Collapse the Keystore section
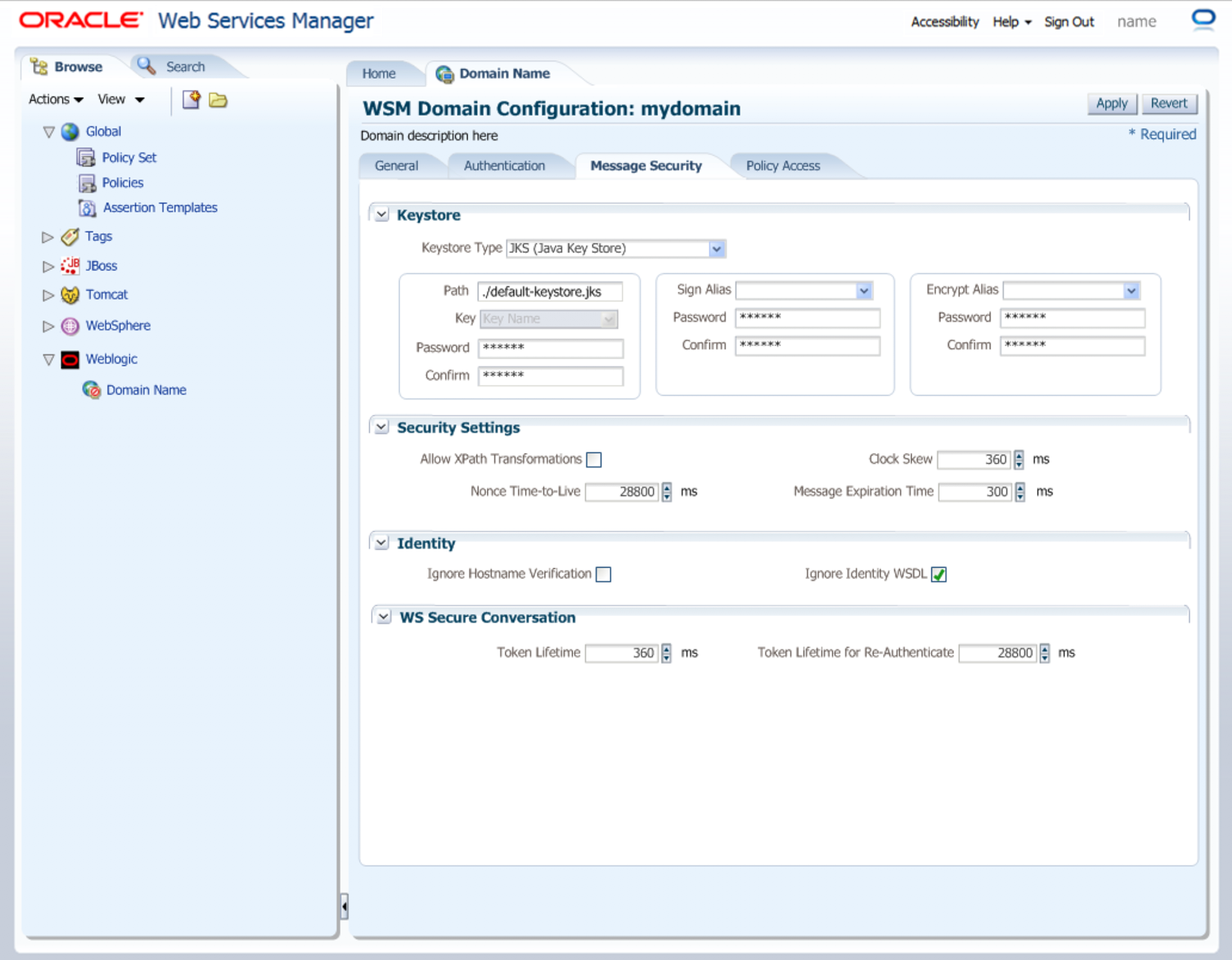Screen dimensions: 1232x960 pos(382,215)
